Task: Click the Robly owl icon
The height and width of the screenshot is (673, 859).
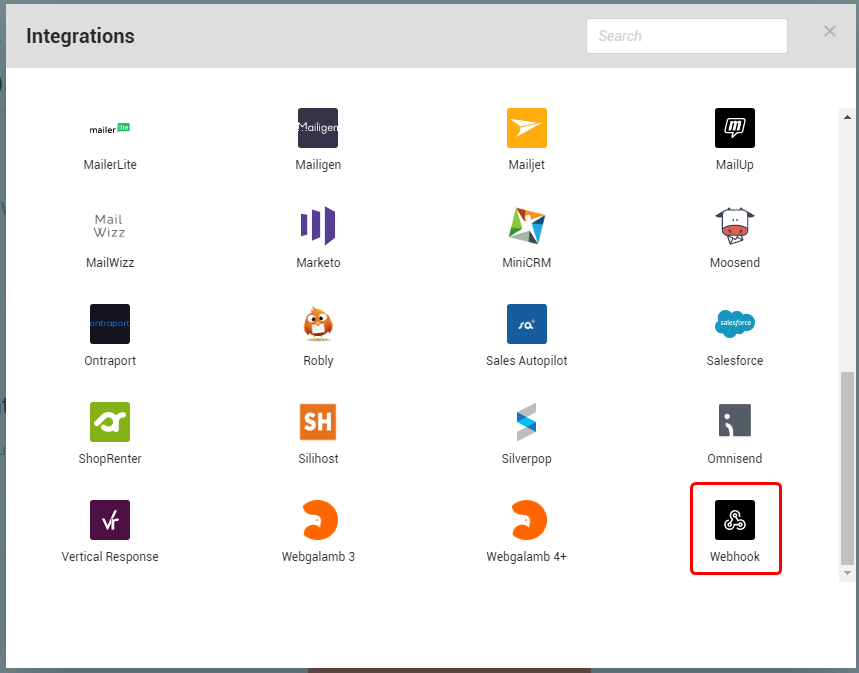Action: [318, 324]
